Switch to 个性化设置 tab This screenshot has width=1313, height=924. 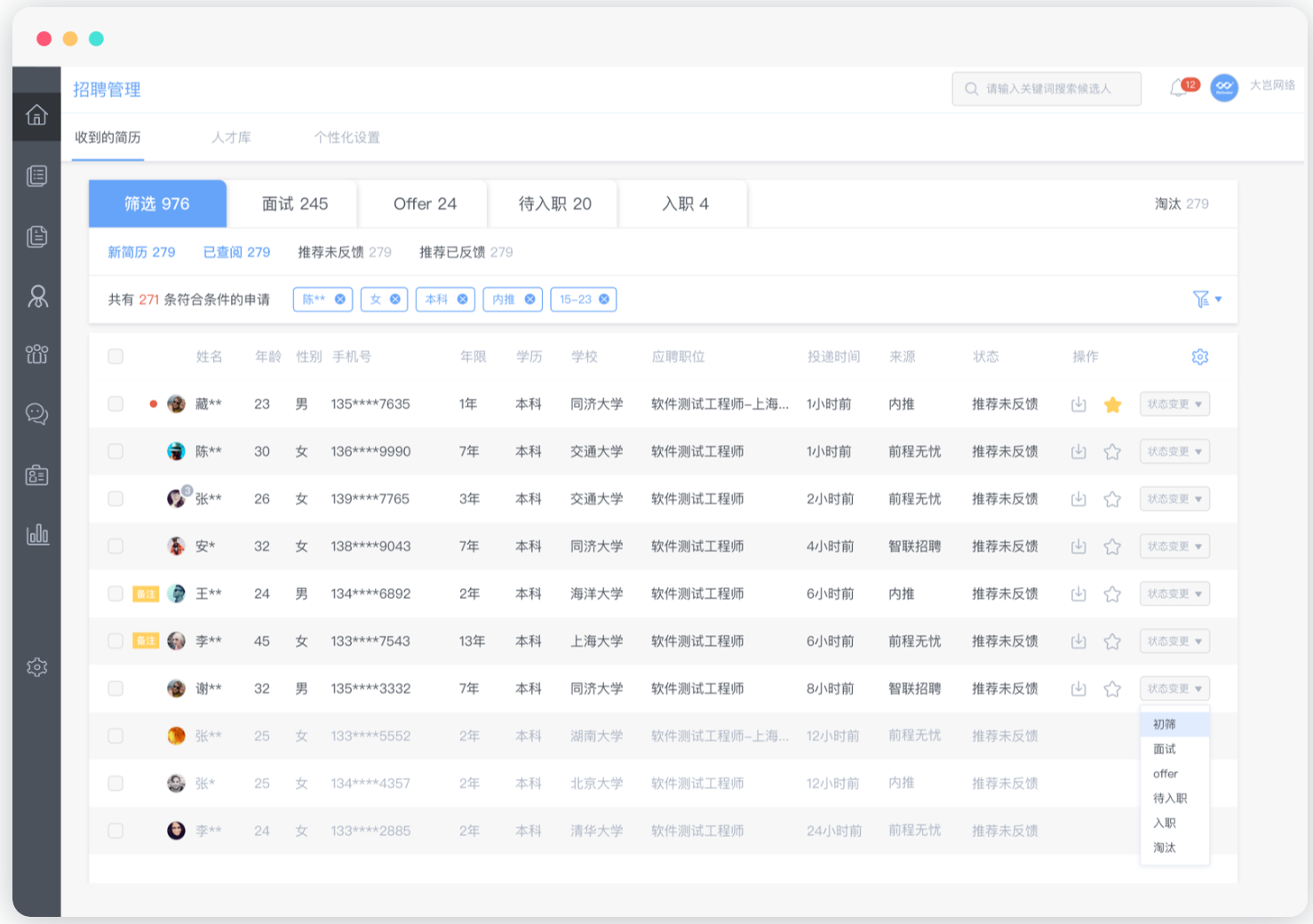point(346,138)
